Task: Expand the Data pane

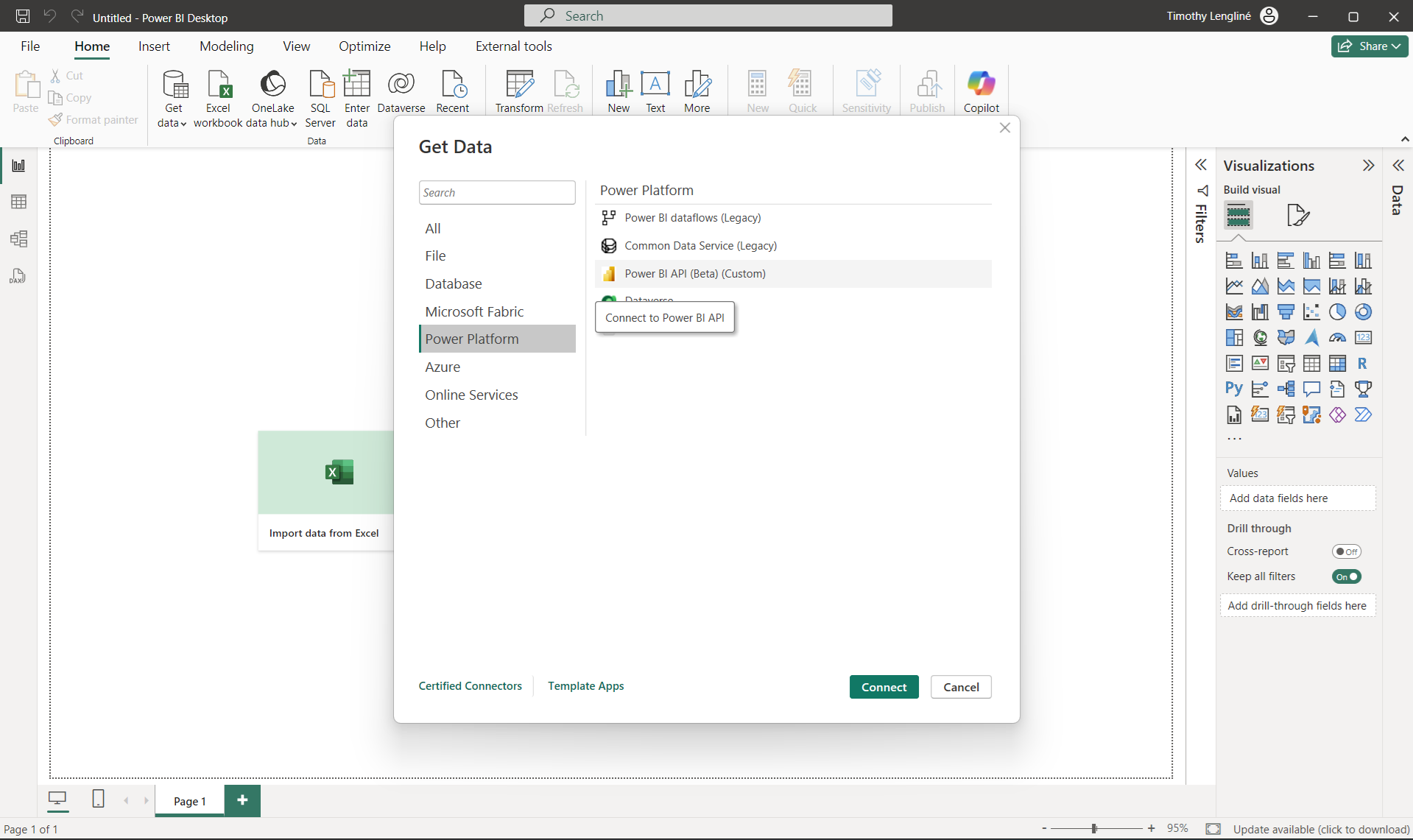Action: tap(1398, 166)
